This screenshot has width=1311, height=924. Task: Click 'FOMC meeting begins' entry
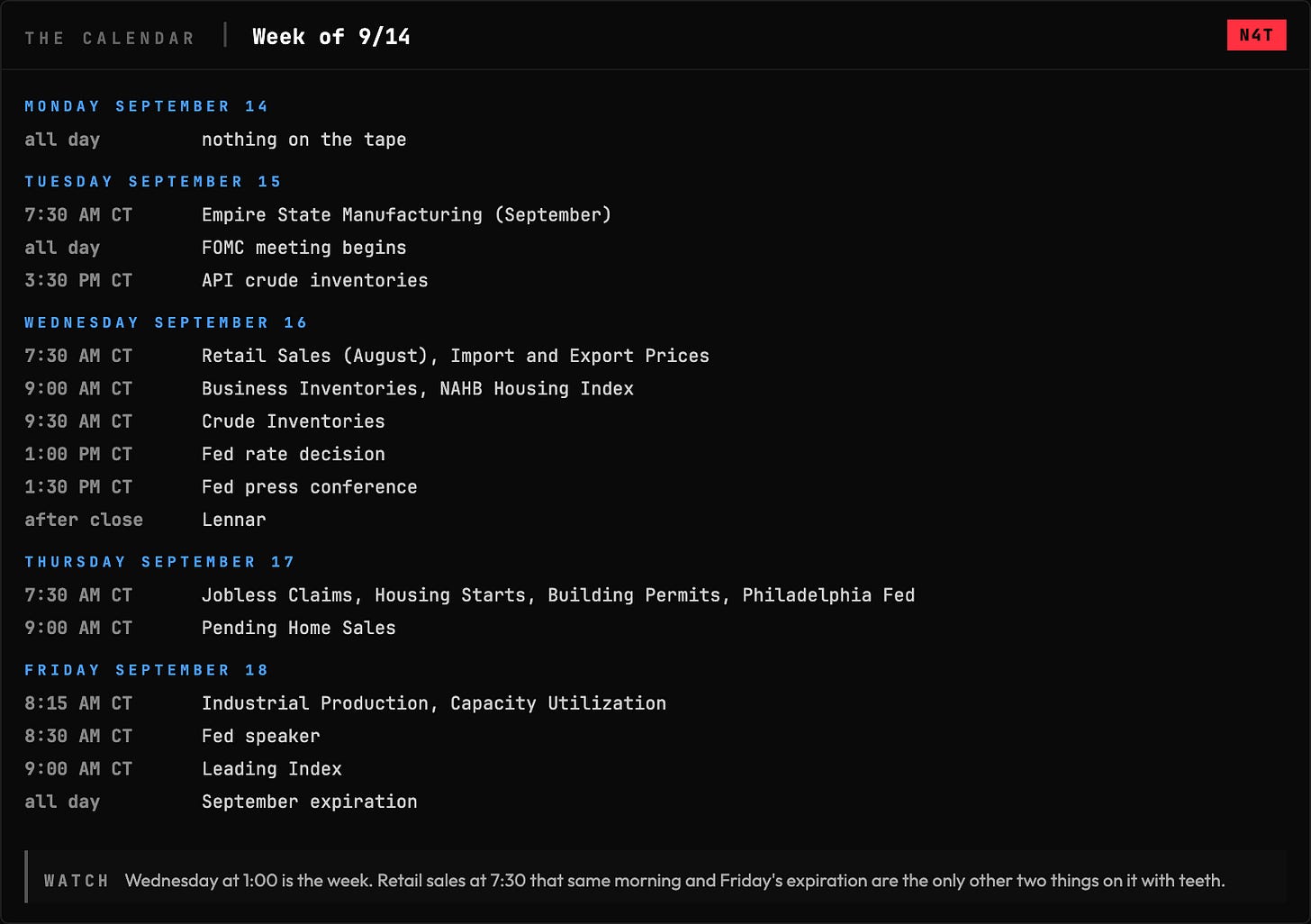click(x=303, y=248)
